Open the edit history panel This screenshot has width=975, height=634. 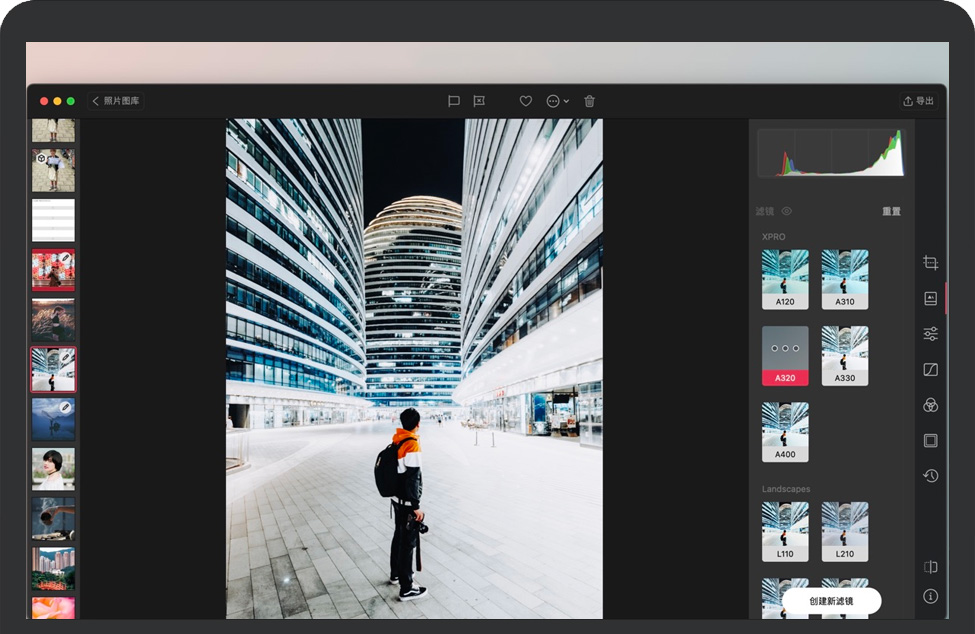tap(930, 476)
